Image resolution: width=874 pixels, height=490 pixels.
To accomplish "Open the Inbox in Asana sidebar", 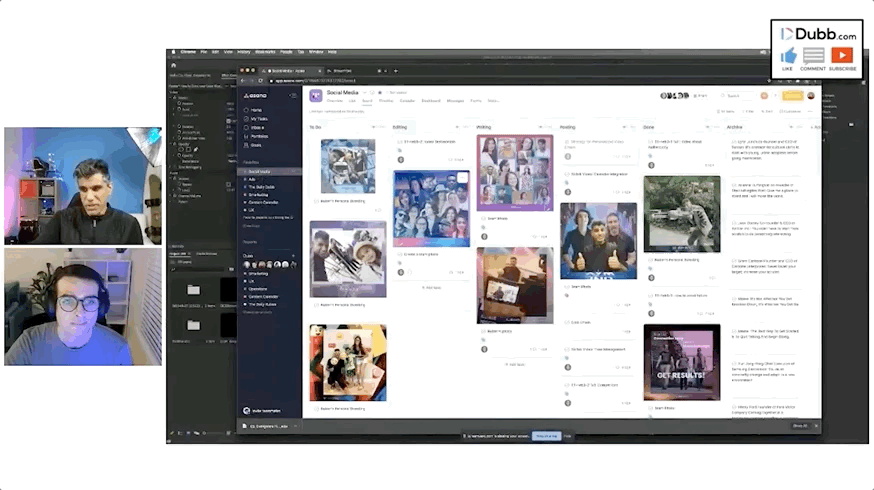I will (254, 128).
